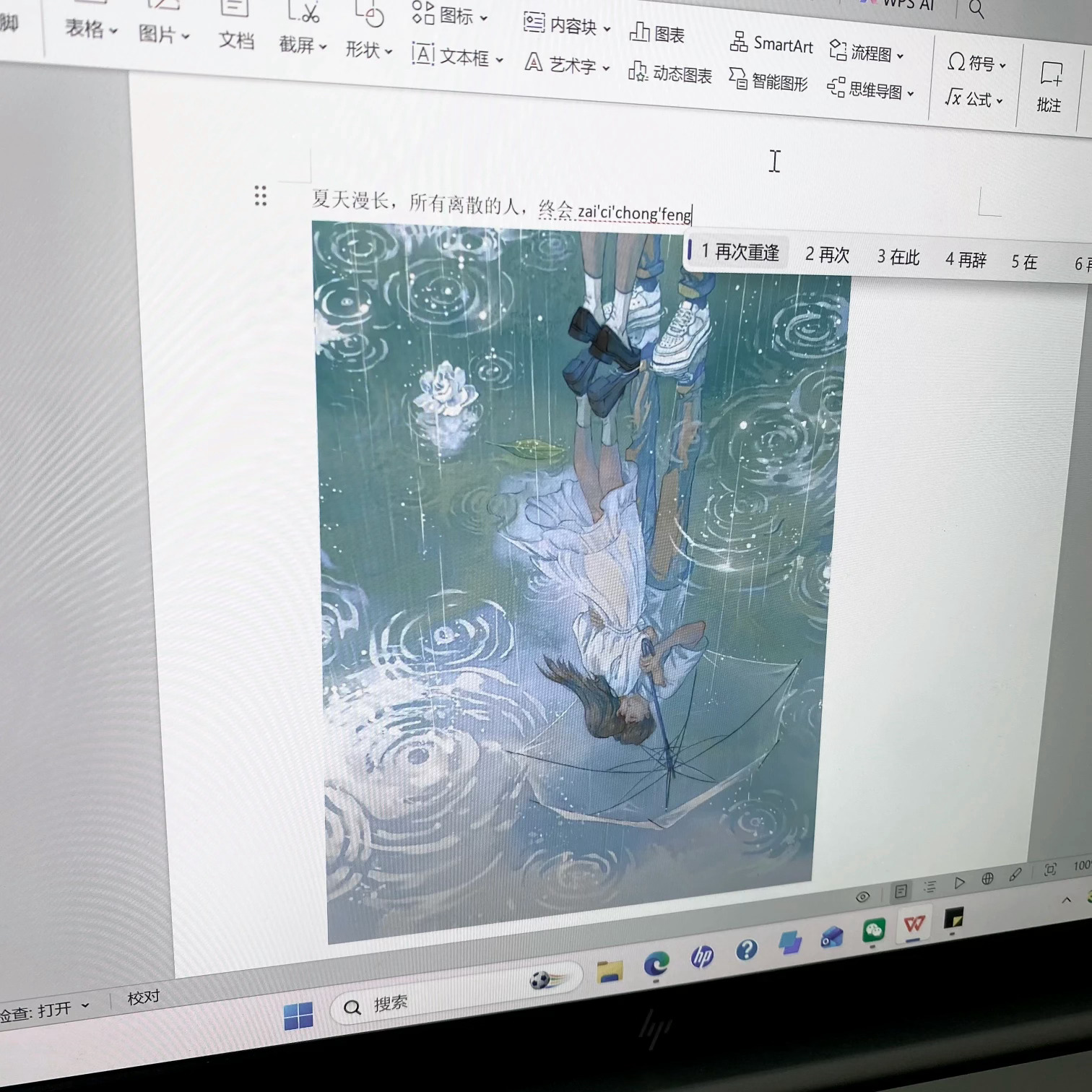
Task: Add a comment with 批注
Action: [1049, 87]
